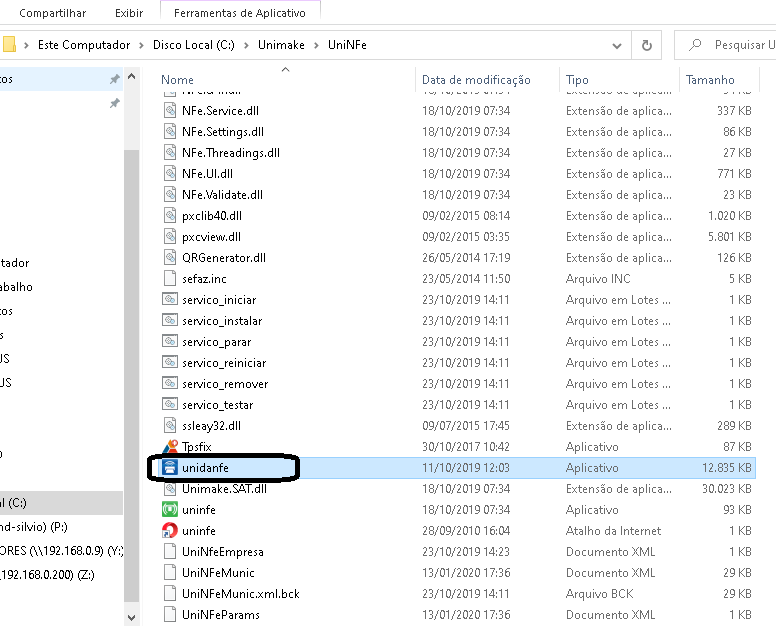This screenshot has width=776, height=631.
Task: Open the Exibir ribbon tab
Action: point(129,13)
